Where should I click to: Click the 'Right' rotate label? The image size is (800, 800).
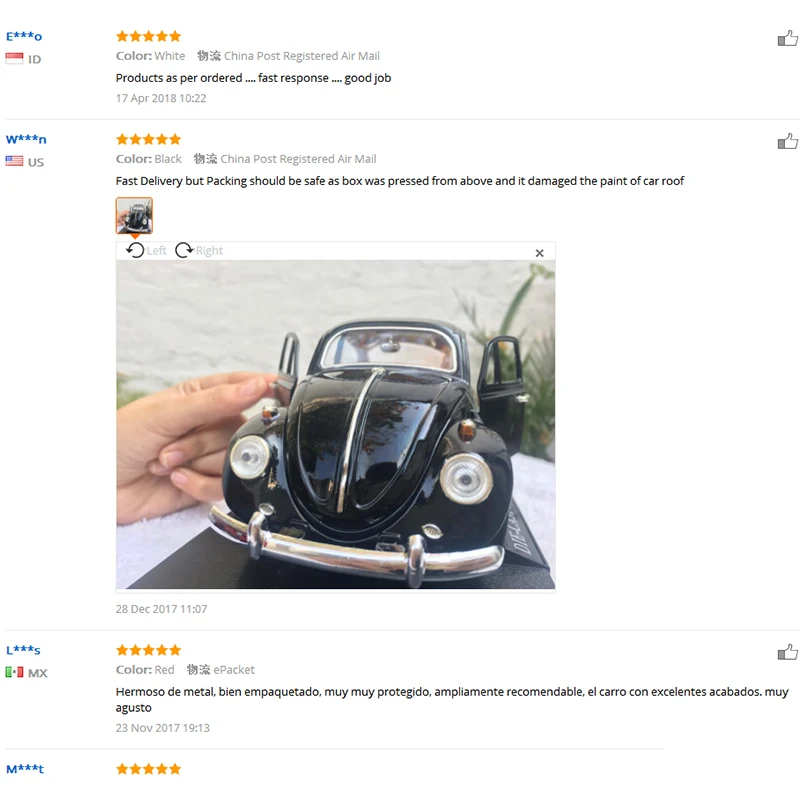(x=209, y=251)
